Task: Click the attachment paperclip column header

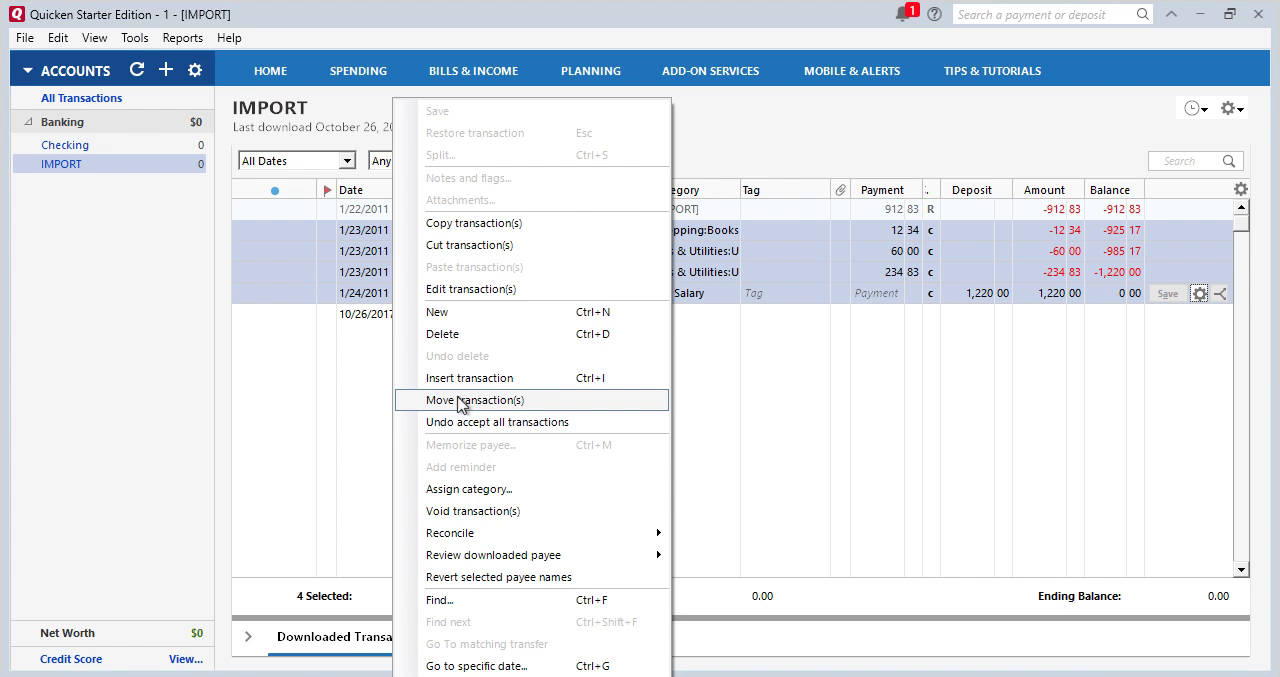Action: pyautogui.click(x=840, y=190)
